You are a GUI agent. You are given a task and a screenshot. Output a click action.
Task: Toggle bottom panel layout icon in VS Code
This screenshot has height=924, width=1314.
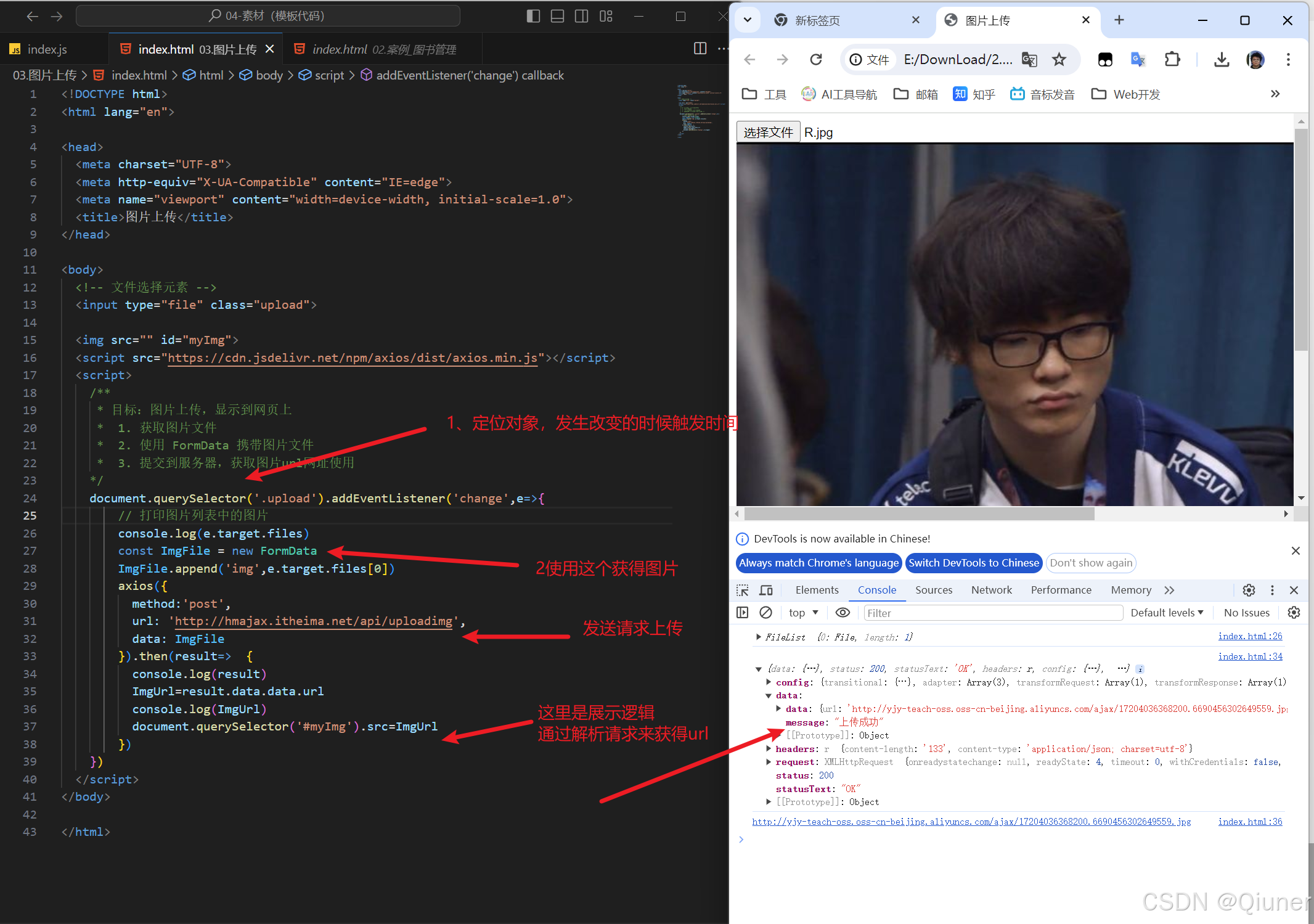click(557, 17)
